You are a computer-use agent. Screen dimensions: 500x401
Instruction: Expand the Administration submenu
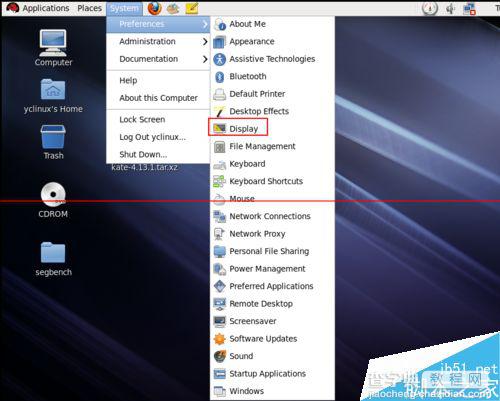pos(158,41)
